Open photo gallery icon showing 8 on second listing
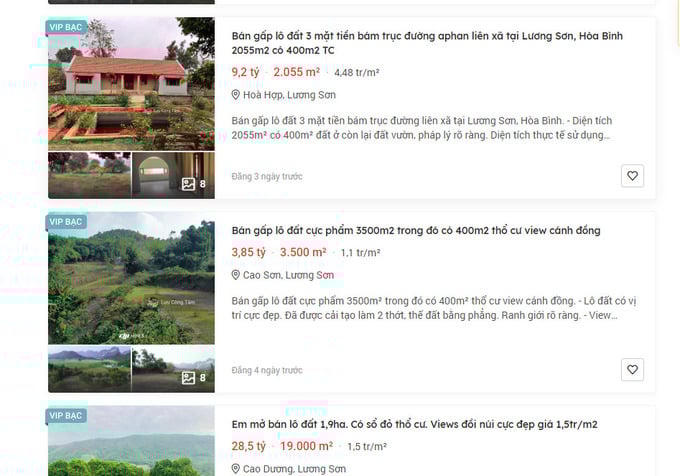 coord(193,378)
